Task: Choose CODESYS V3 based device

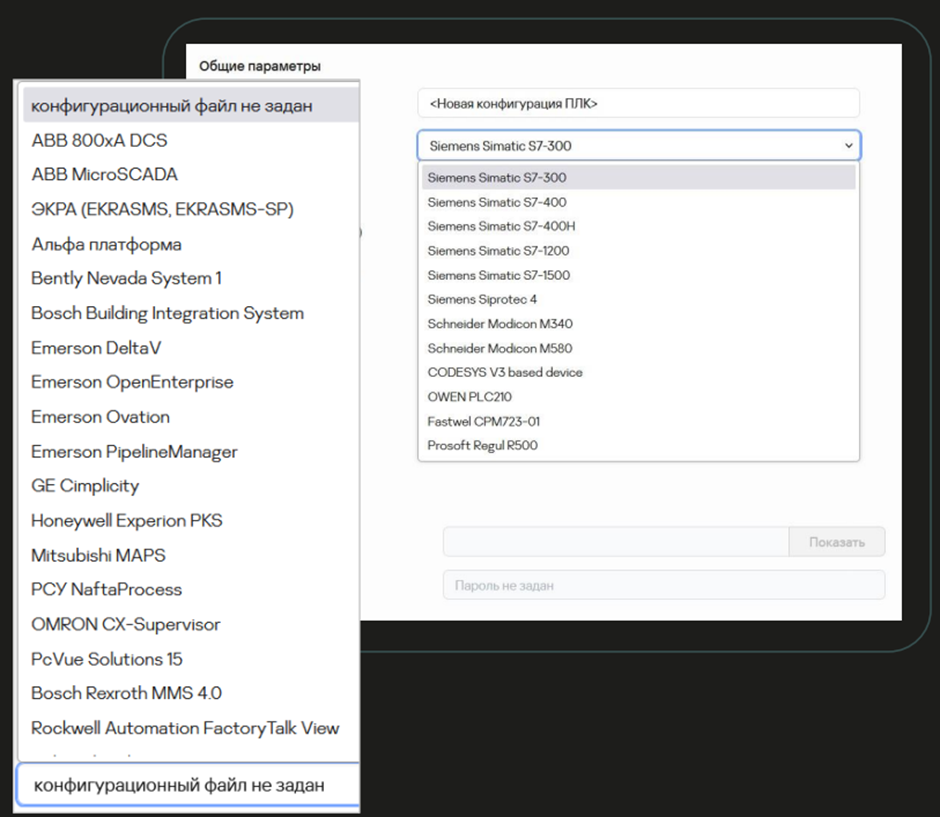Action: click(505, 372)
